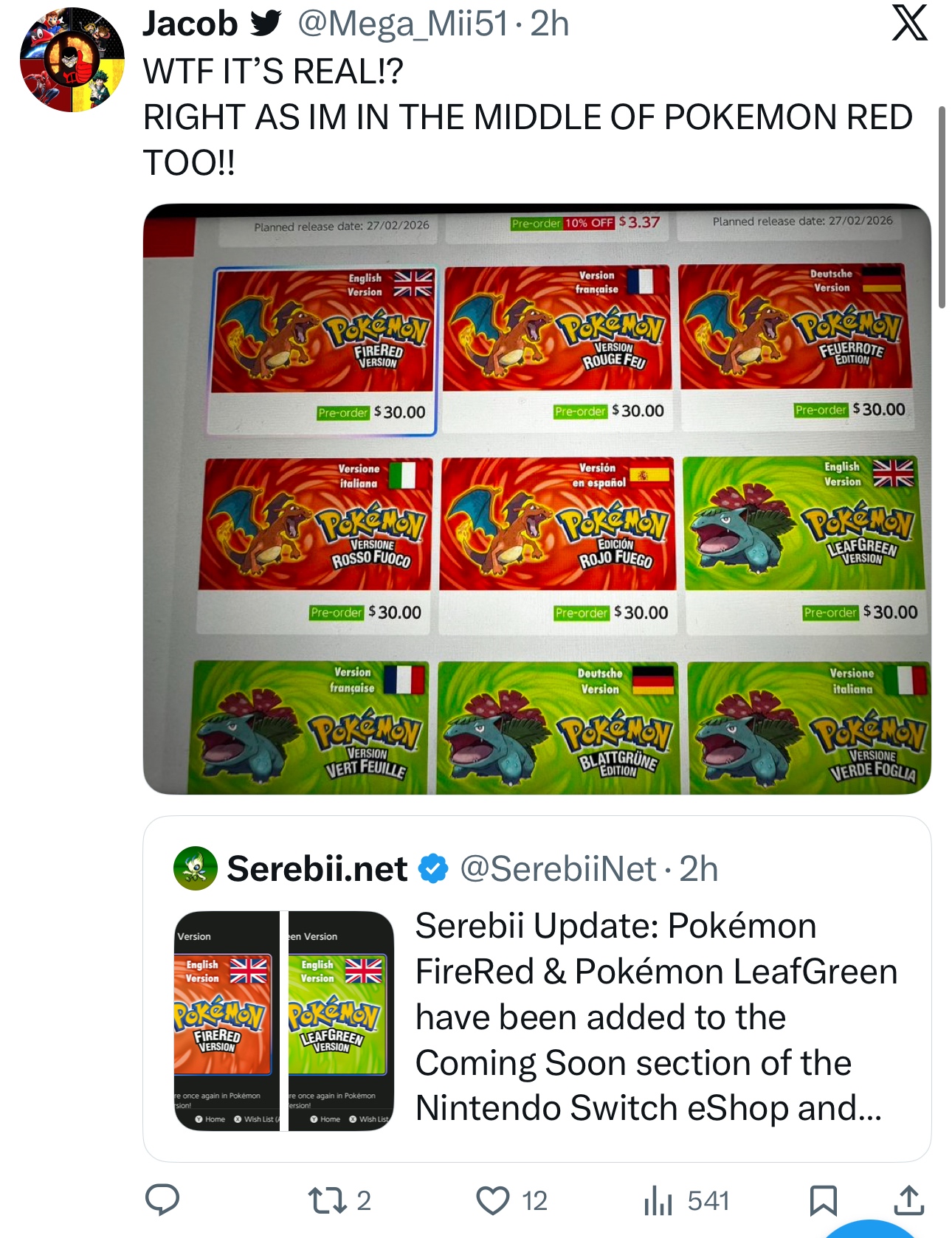Open the quoted tweet's FireRed thumbnail
Image resolution: width=952 pixels, height=1238 pixels.
click(226, 1020)
